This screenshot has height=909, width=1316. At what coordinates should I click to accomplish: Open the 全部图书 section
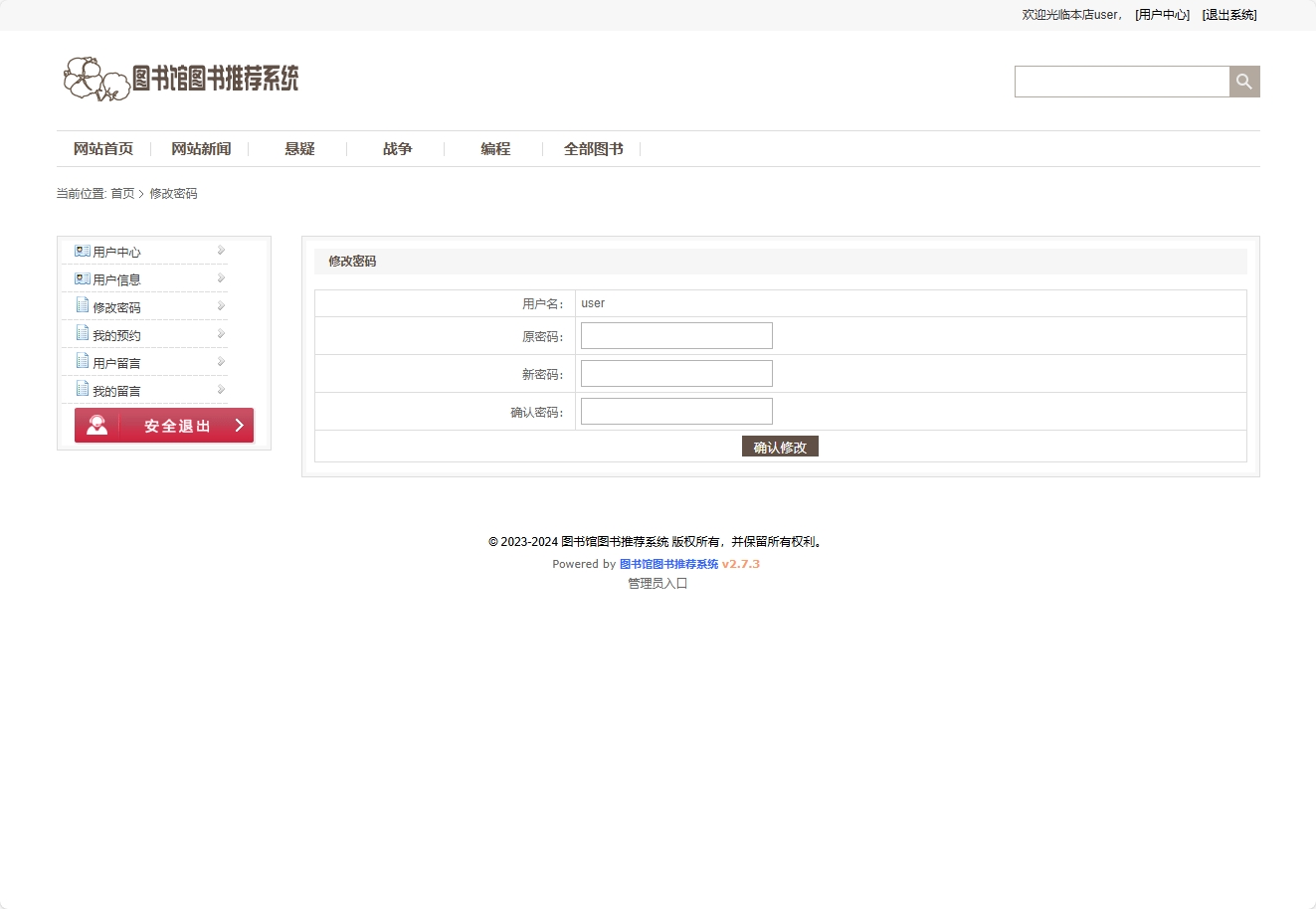593,148
